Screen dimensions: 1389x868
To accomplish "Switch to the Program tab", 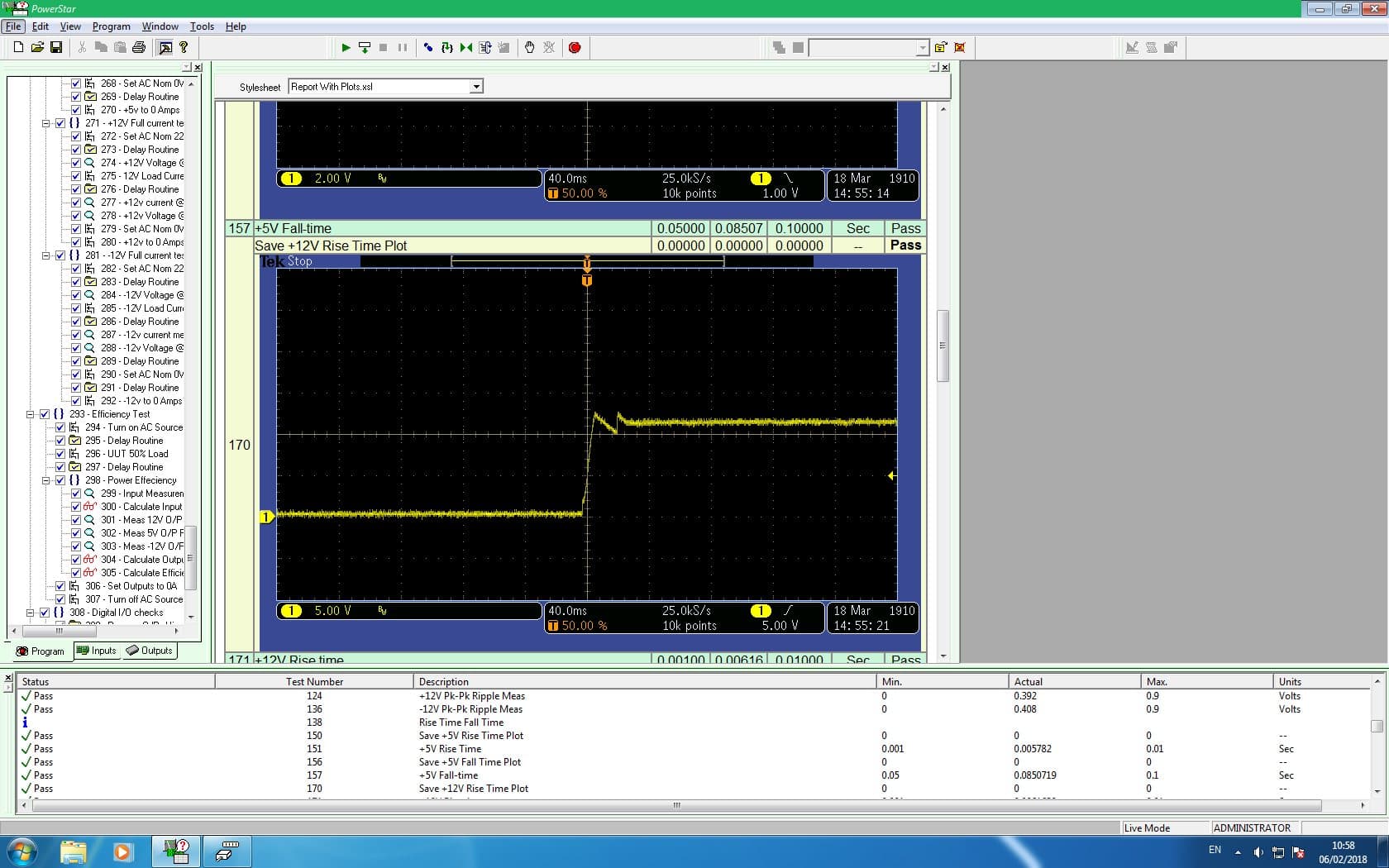I will 40,651.
